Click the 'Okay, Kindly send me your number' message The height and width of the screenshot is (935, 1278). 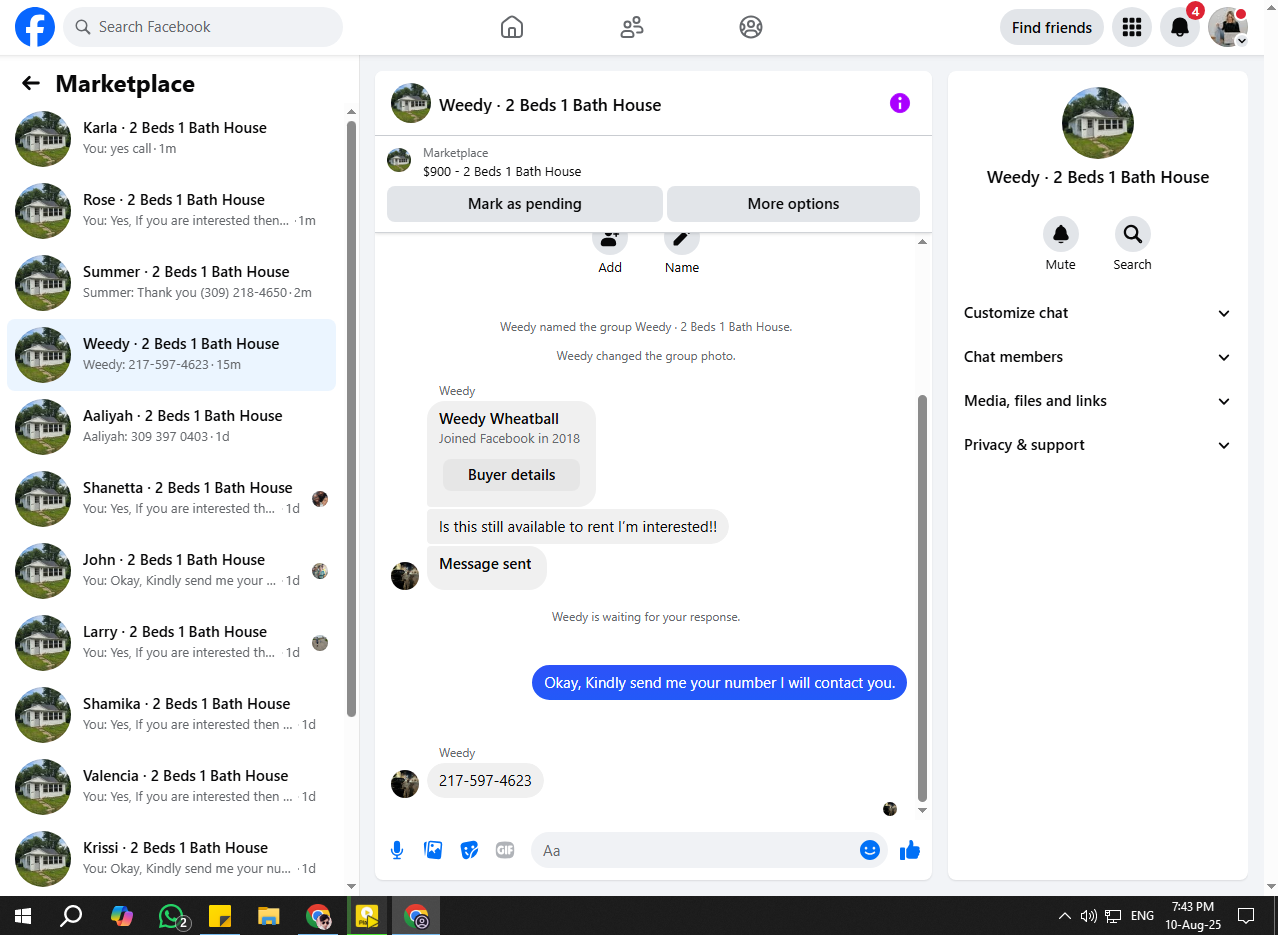click(719, 683)
